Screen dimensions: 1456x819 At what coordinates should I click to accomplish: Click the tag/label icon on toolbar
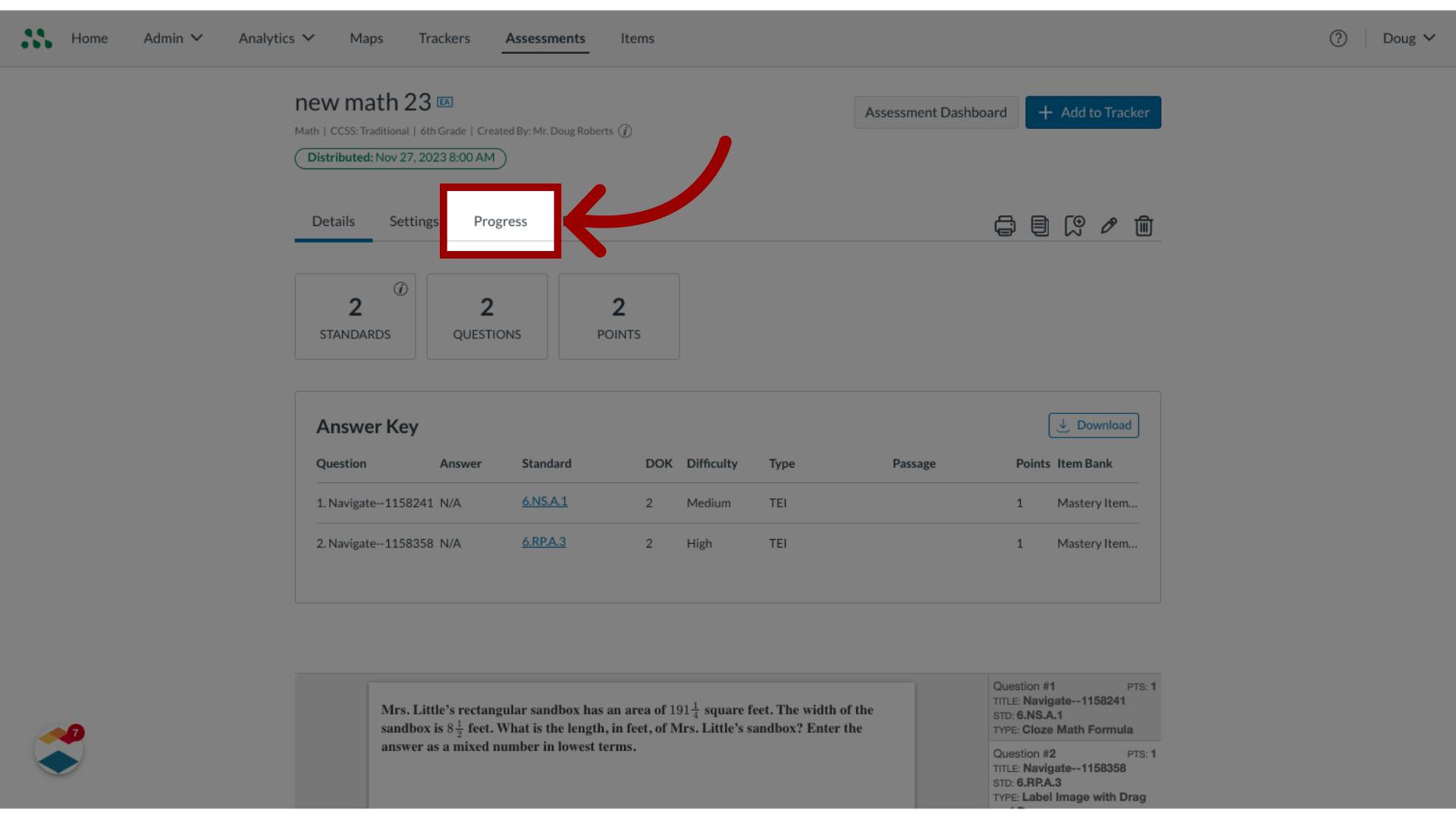click(x=1074, y=224)
